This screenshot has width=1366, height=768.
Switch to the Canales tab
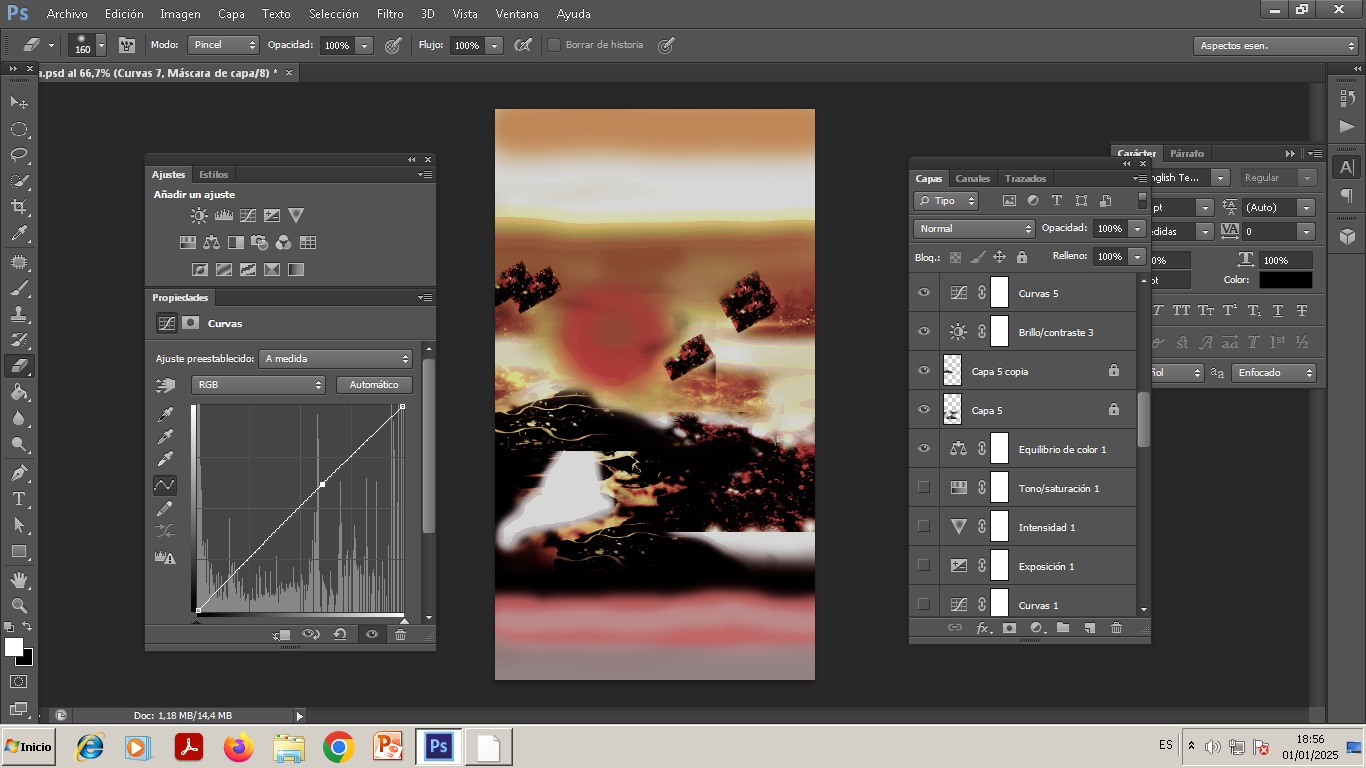tap(972, 178)
